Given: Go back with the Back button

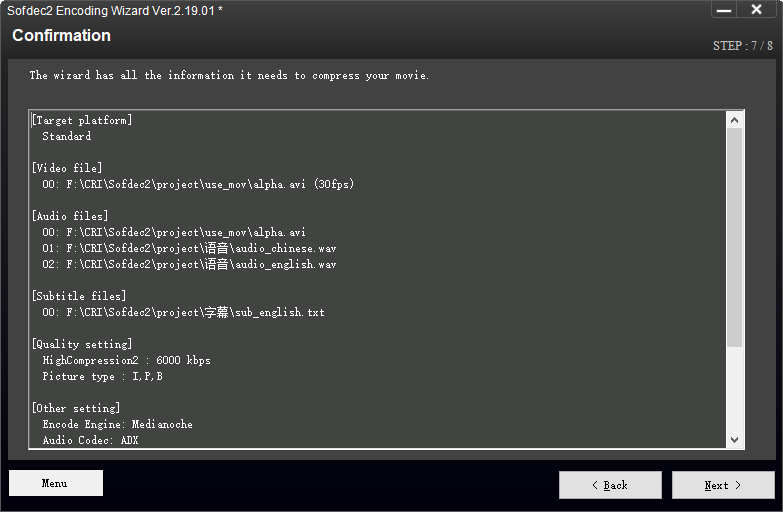Looking at the screenshot, I should tap(610, 485).
